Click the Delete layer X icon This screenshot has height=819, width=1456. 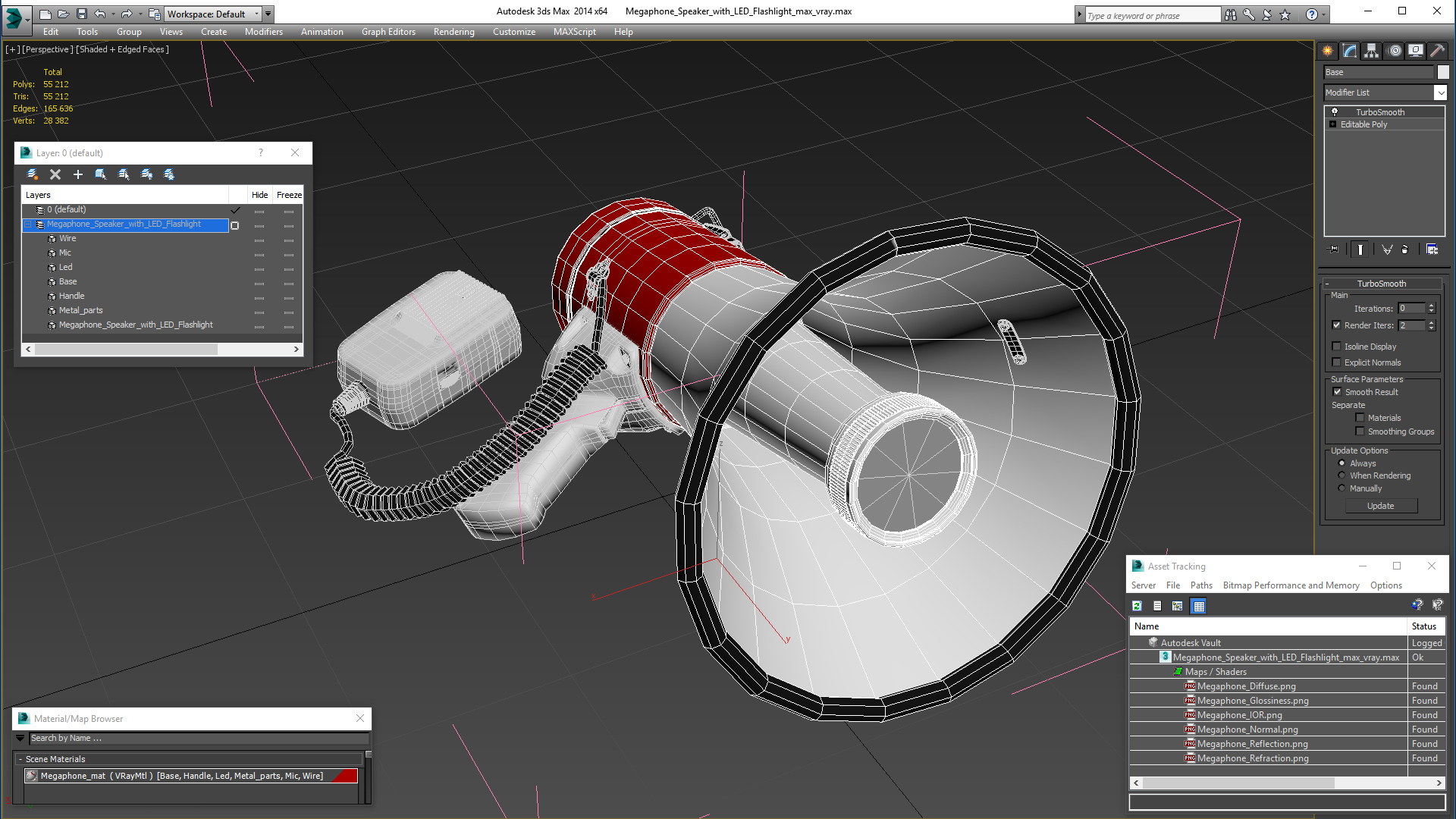[55, 174]
